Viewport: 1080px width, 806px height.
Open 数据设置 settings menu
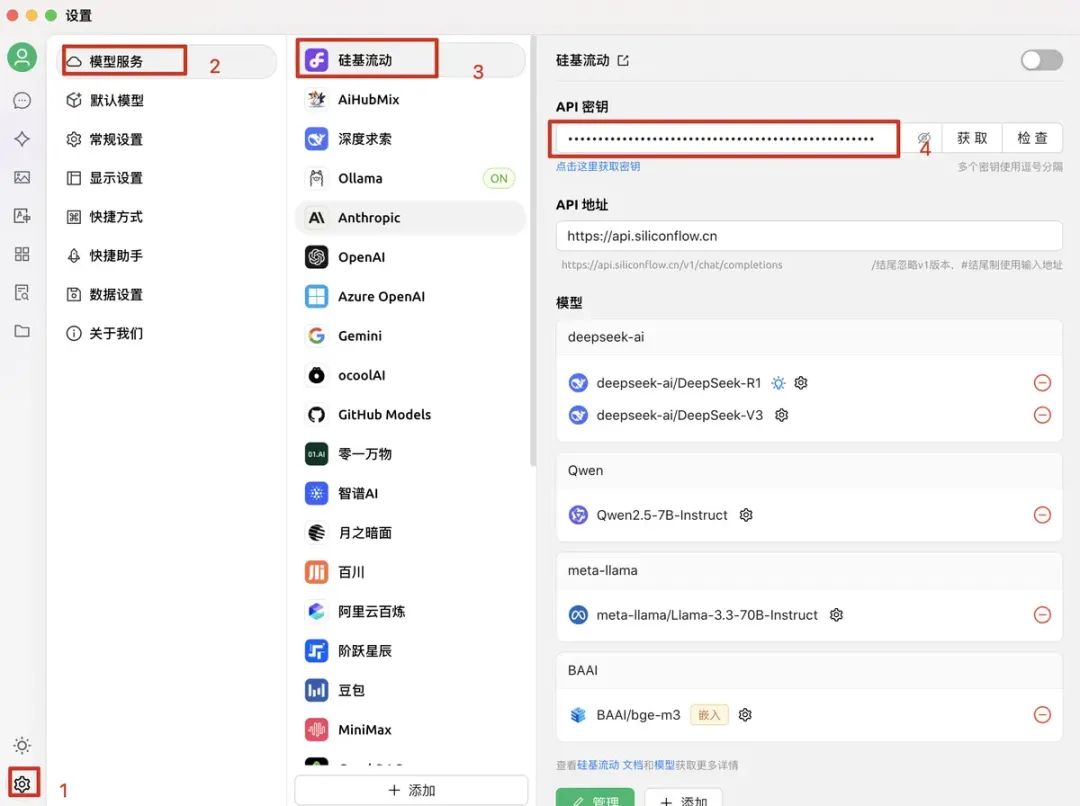click(166, 294)
